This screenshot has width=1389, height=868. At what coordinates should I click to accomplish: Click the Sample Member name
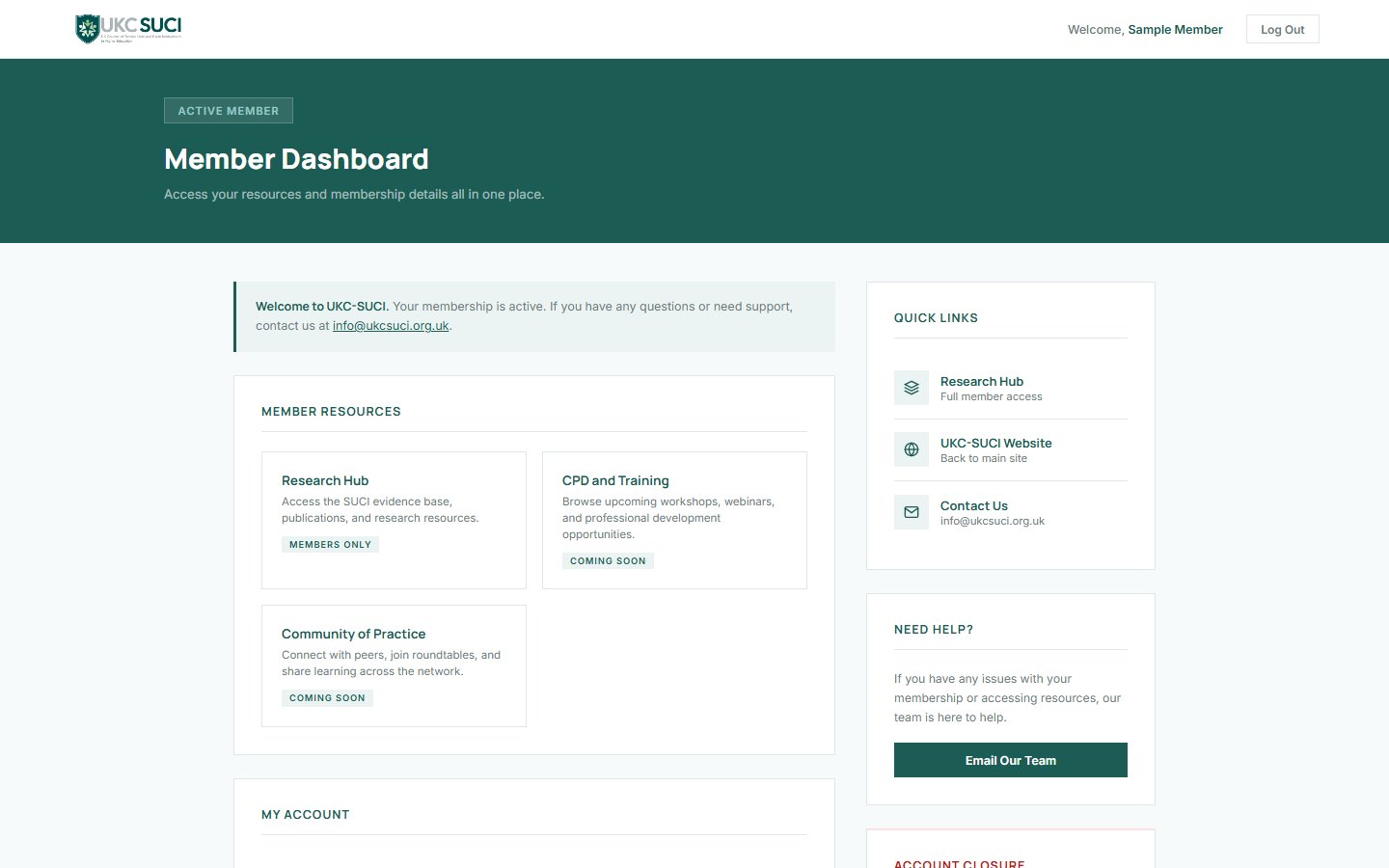point(1175,30)
